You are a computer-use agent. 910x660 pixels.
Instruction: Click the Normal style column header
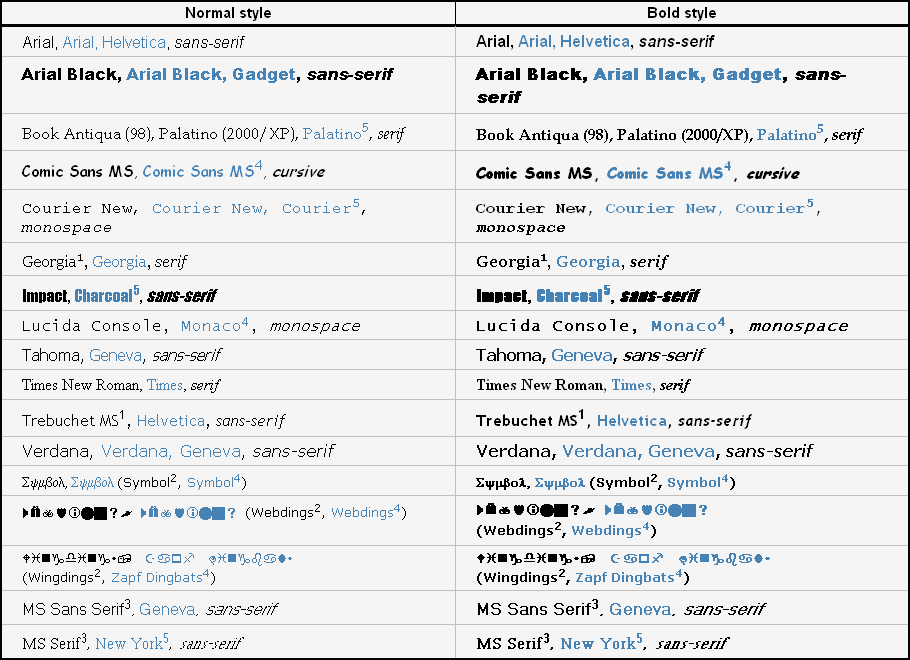point(228,13)
